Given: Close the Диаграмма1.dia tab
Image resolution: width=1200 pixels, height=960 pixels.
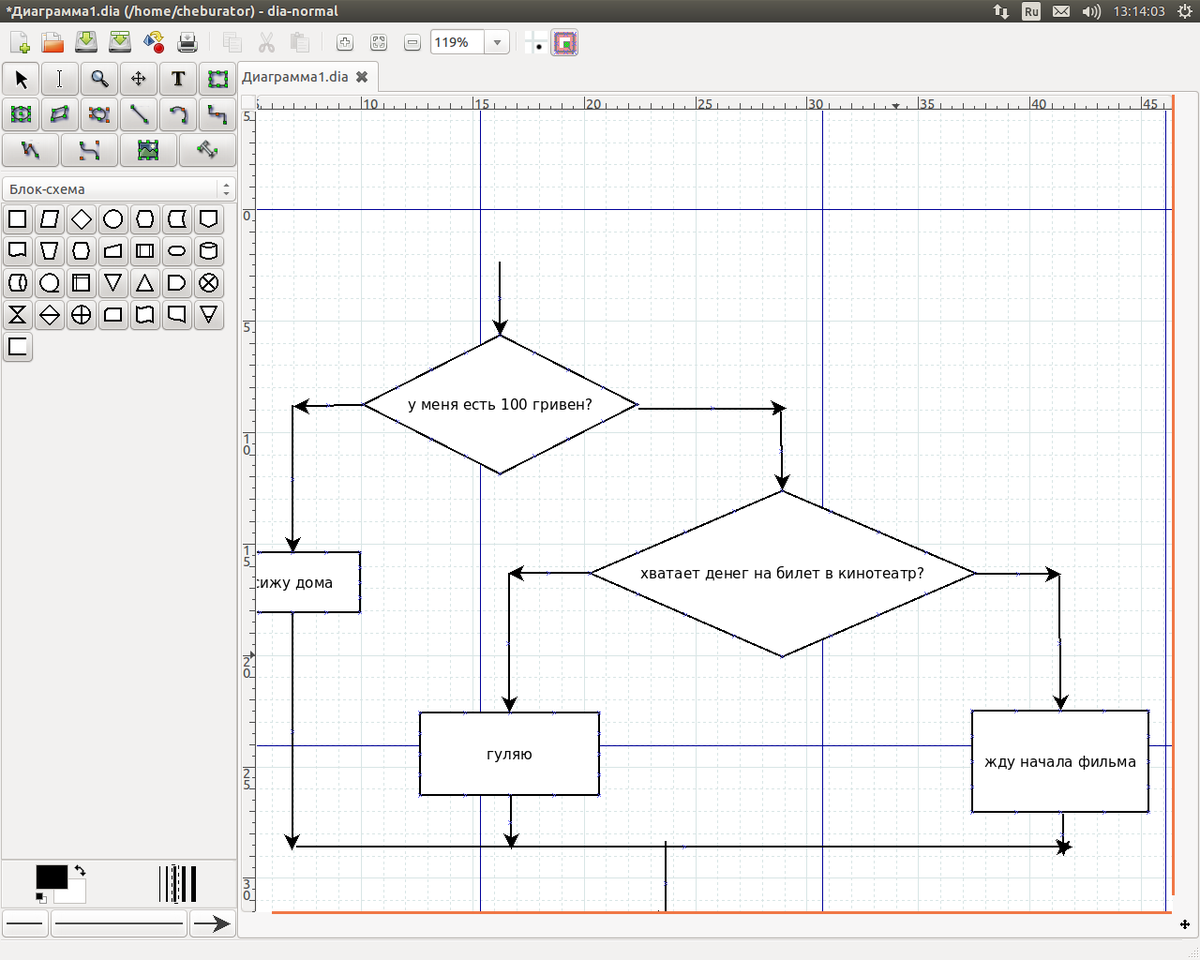Looking at the screenshot, I should point(362,76).
